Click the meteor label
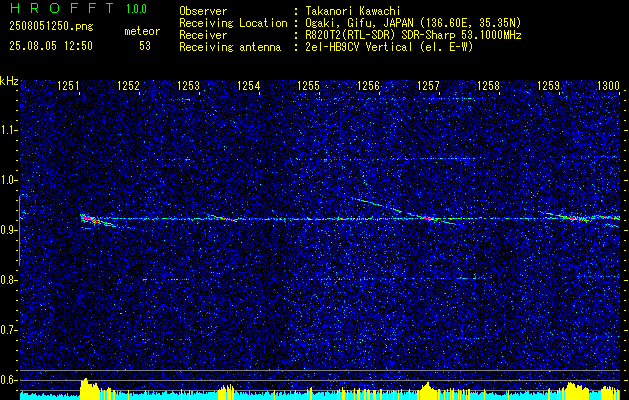 142,31
